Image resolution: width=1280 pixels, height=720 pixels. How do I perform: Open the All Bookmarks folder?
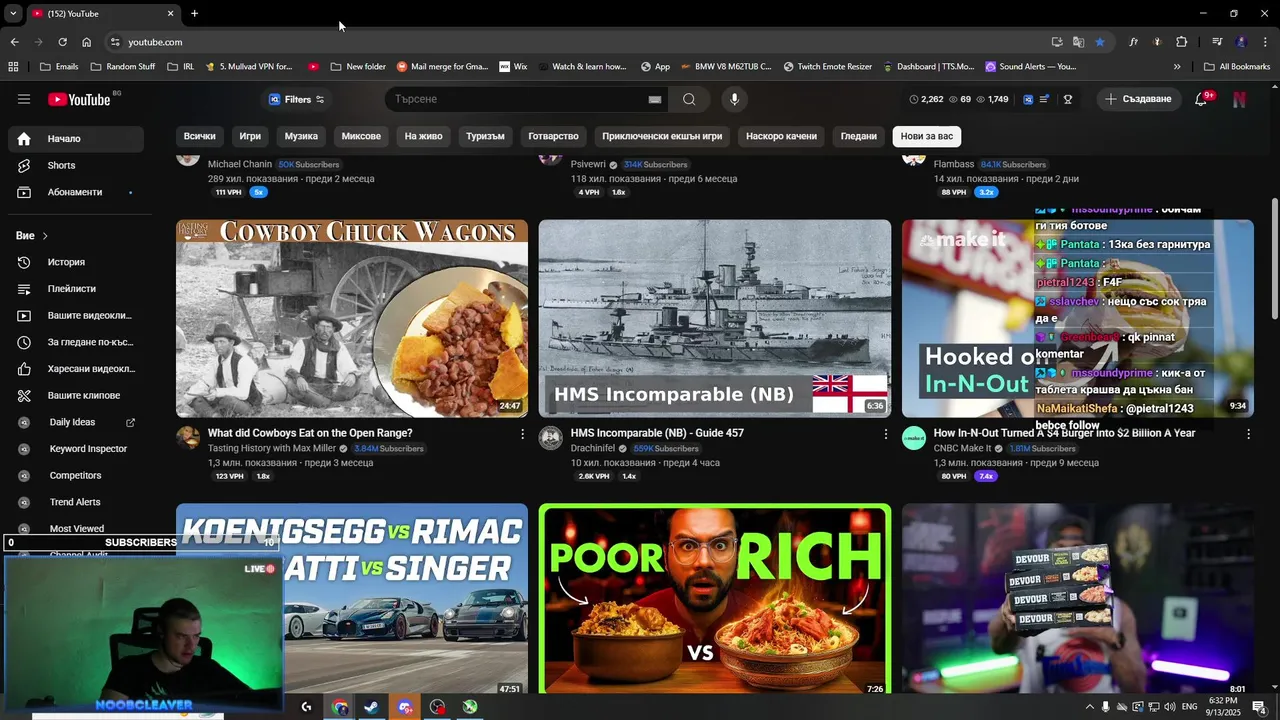pyautogui.click(x=1237, y=67)
